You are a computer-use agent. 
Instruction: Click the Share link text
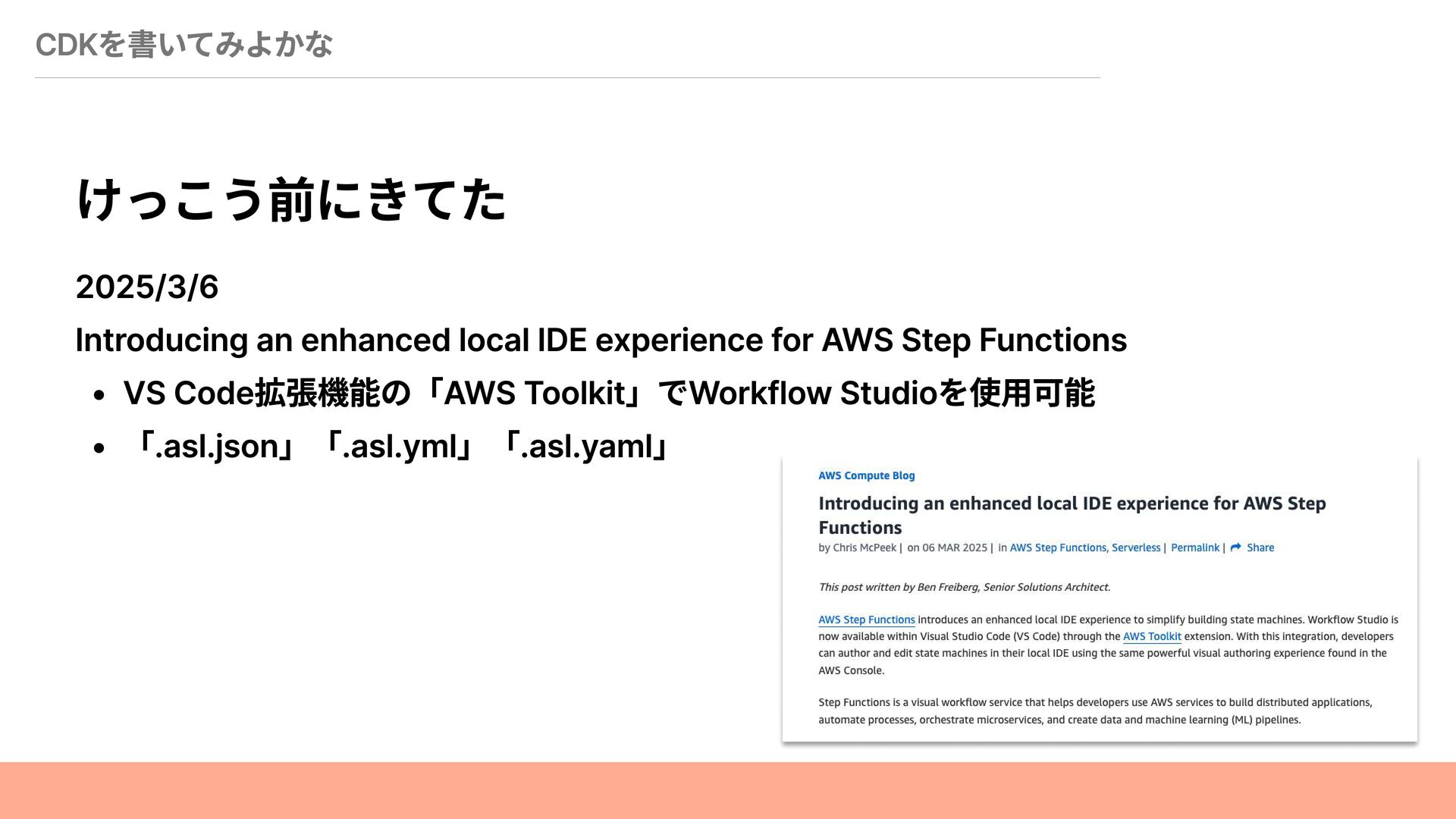click(1260, 548)
